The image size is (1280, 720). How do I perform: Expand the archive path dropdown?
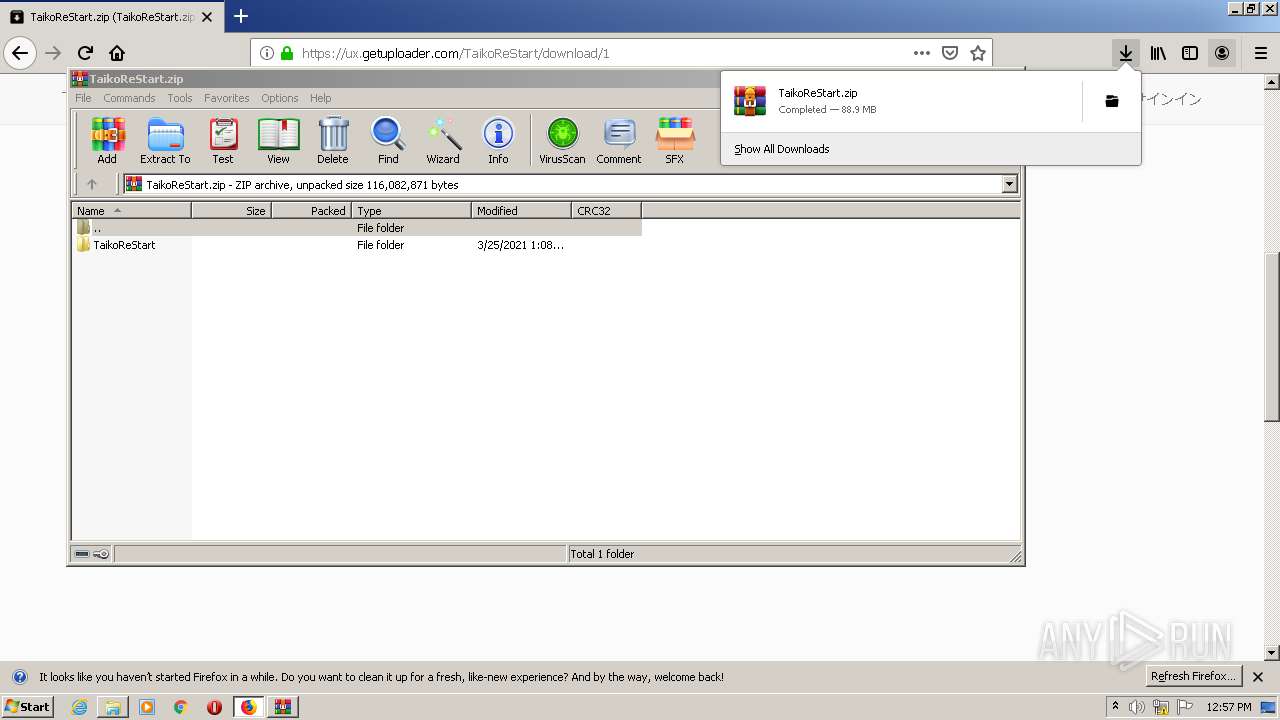[x=1009, y=184]
